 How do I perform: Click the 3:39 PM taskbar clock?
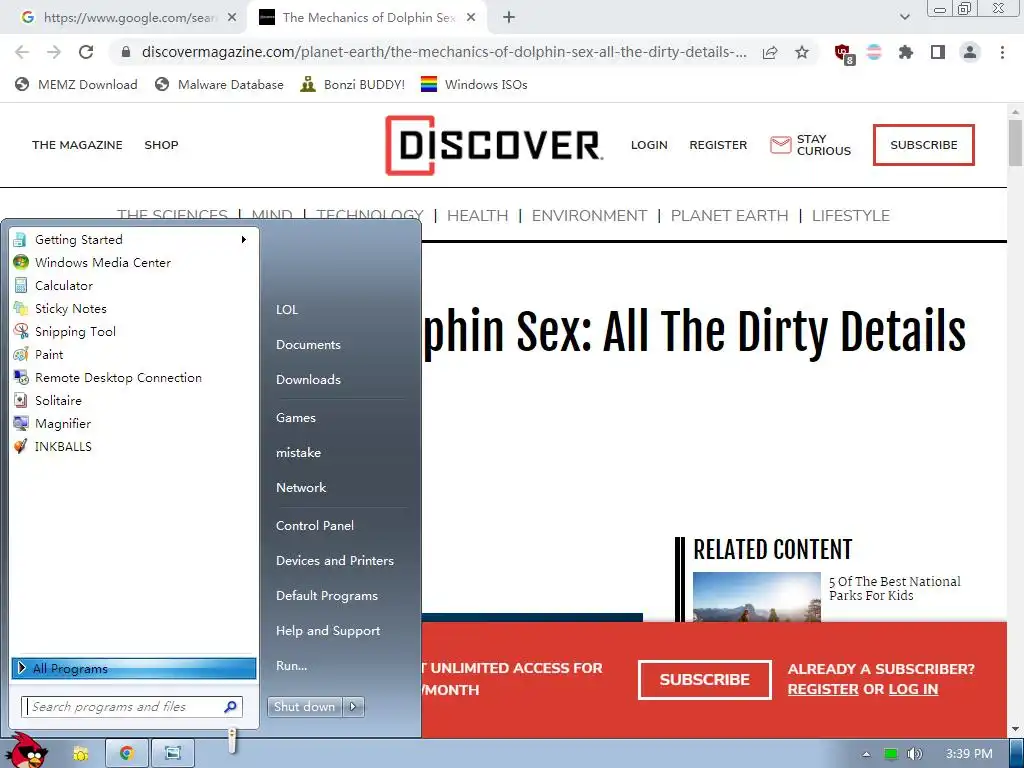(x=969, y=754)
